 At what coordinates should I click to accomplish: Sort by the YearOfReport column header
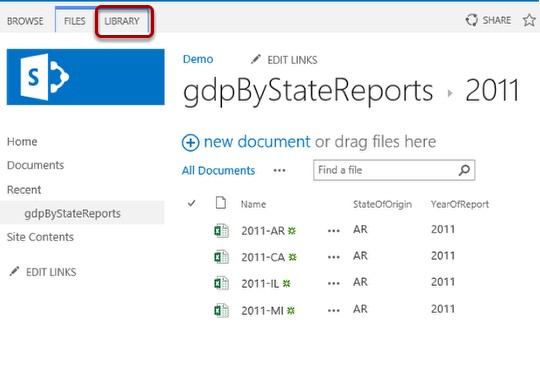[460, 204]
